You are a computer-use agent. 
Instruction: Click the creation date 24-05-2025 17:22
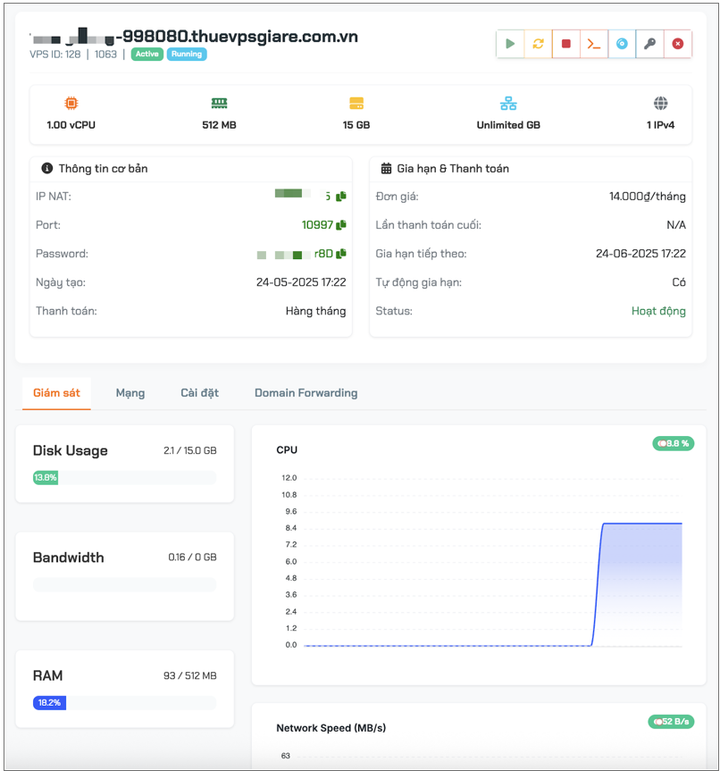pos(301,282)
